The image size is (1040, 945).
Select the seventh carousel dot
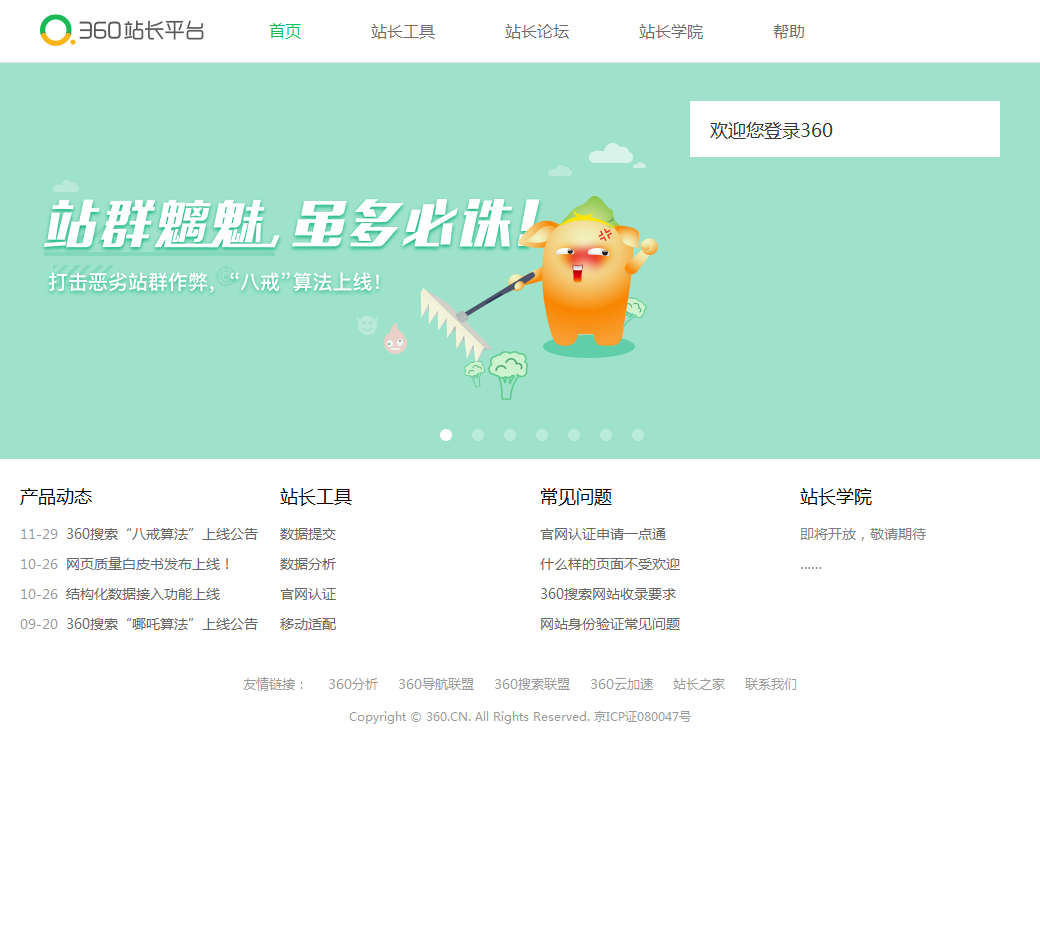click(x=638, y=435)
